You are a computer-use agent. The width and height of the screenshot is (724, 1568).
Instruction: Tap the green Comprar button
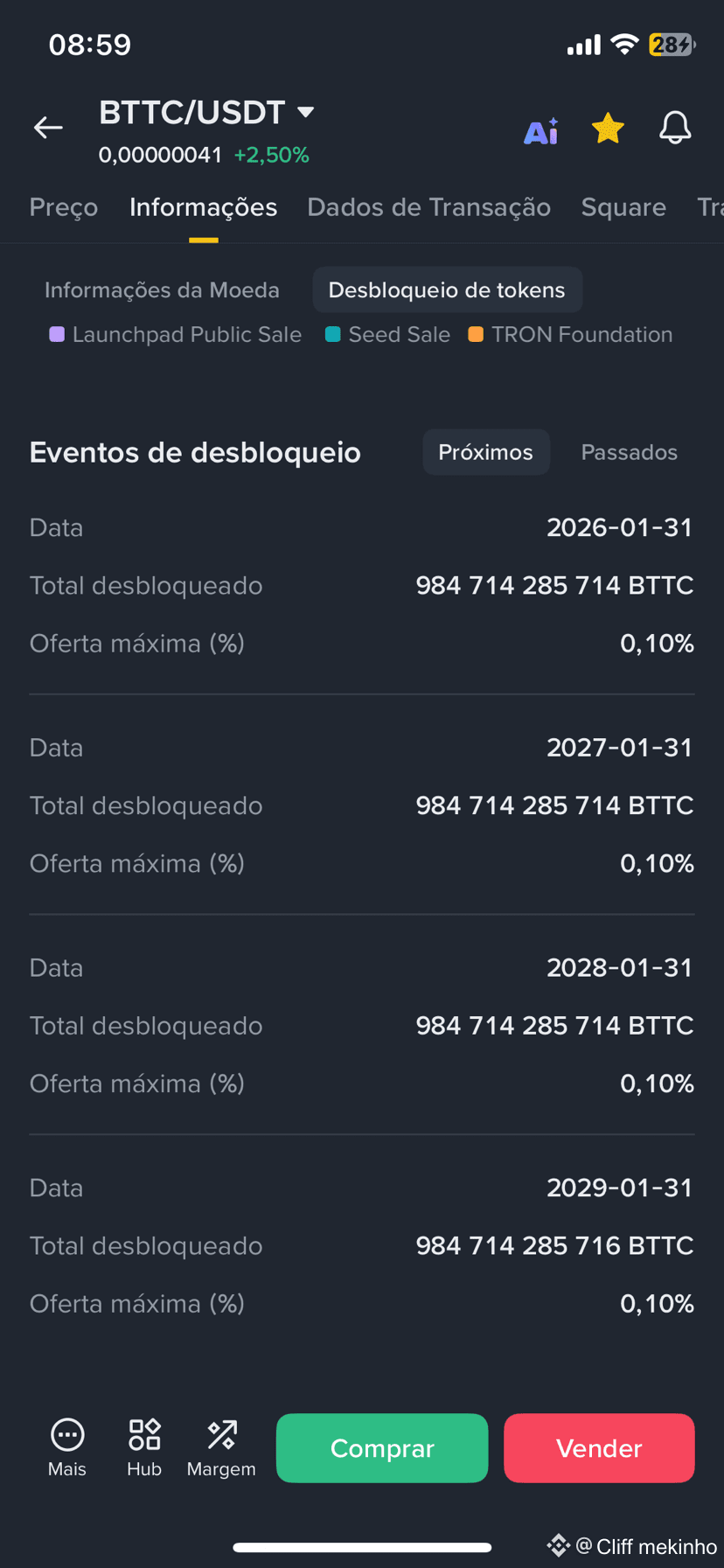[x=382, y=1448]
